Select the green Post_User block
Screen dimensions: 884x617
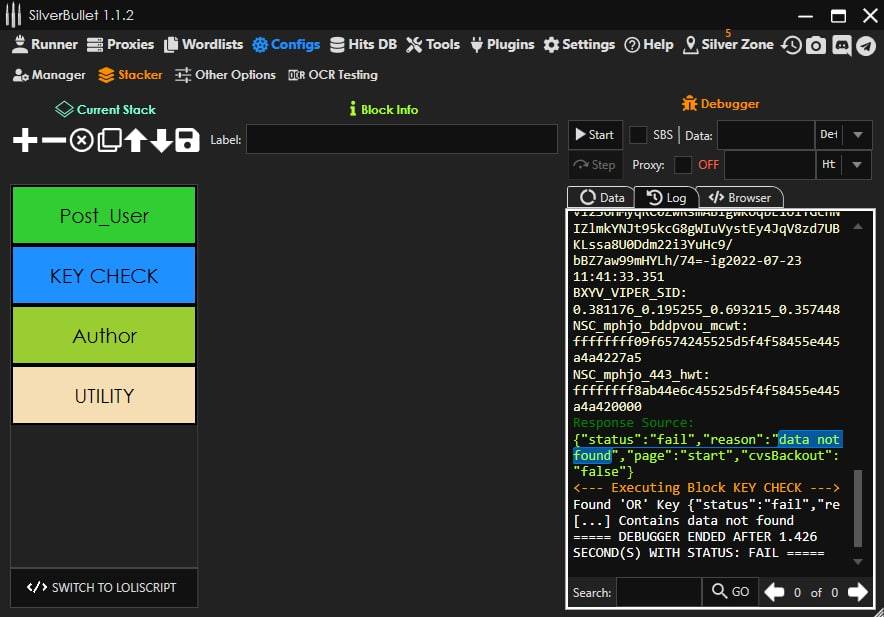pos(104,215)
